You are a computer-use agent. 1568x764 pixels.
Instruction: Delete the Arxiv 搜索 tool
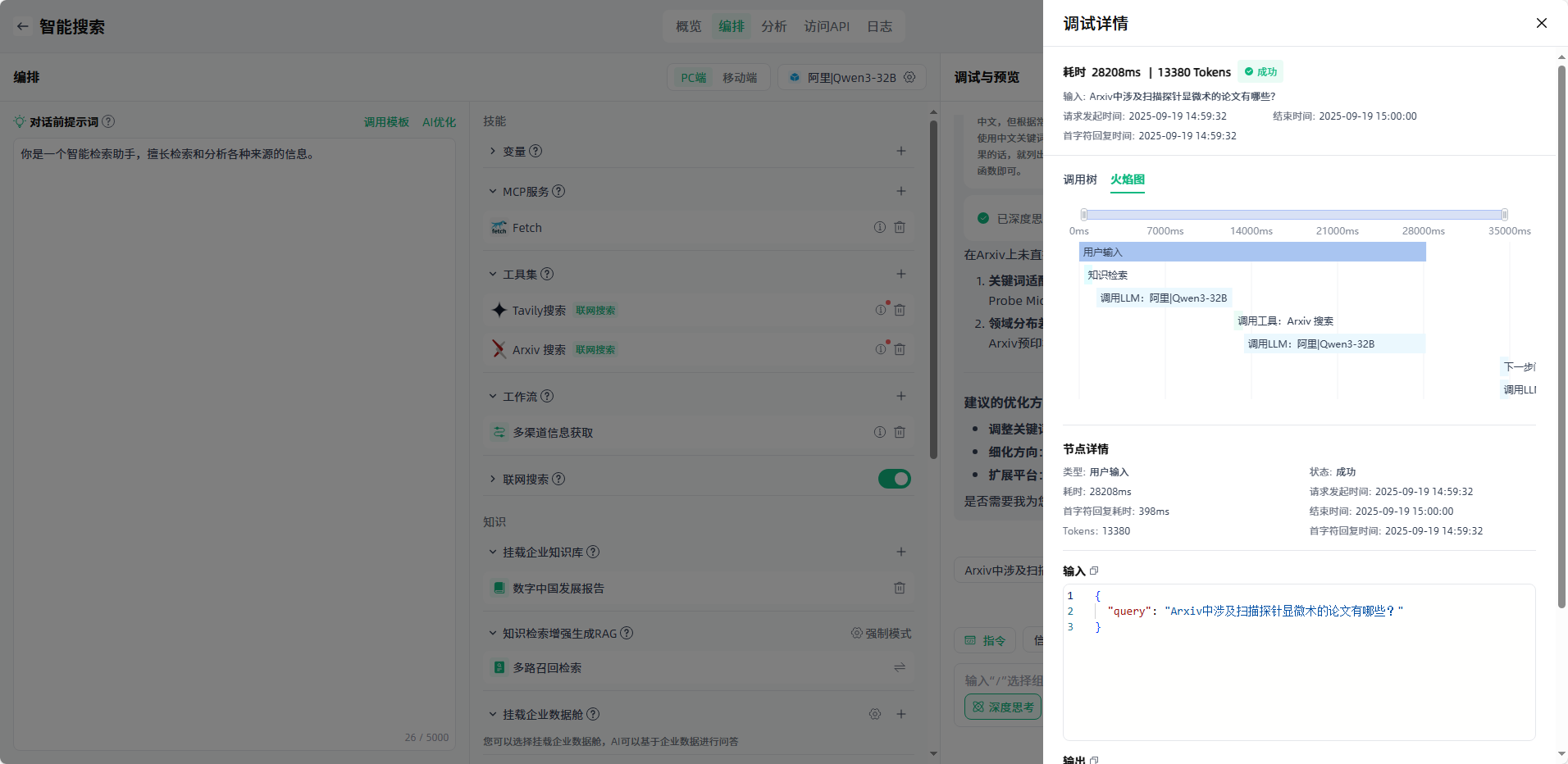click(x=900, y=349)
